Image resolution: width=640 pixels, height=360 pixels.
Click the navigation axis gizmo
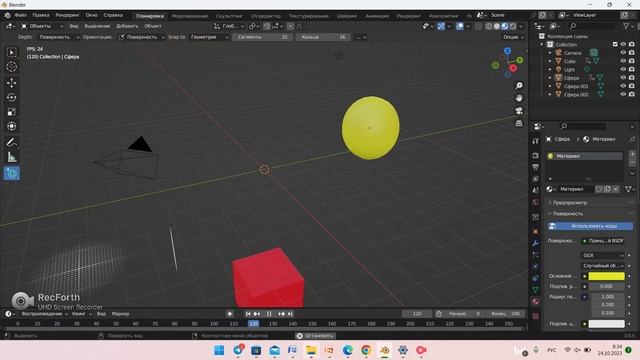coord(507,62)
